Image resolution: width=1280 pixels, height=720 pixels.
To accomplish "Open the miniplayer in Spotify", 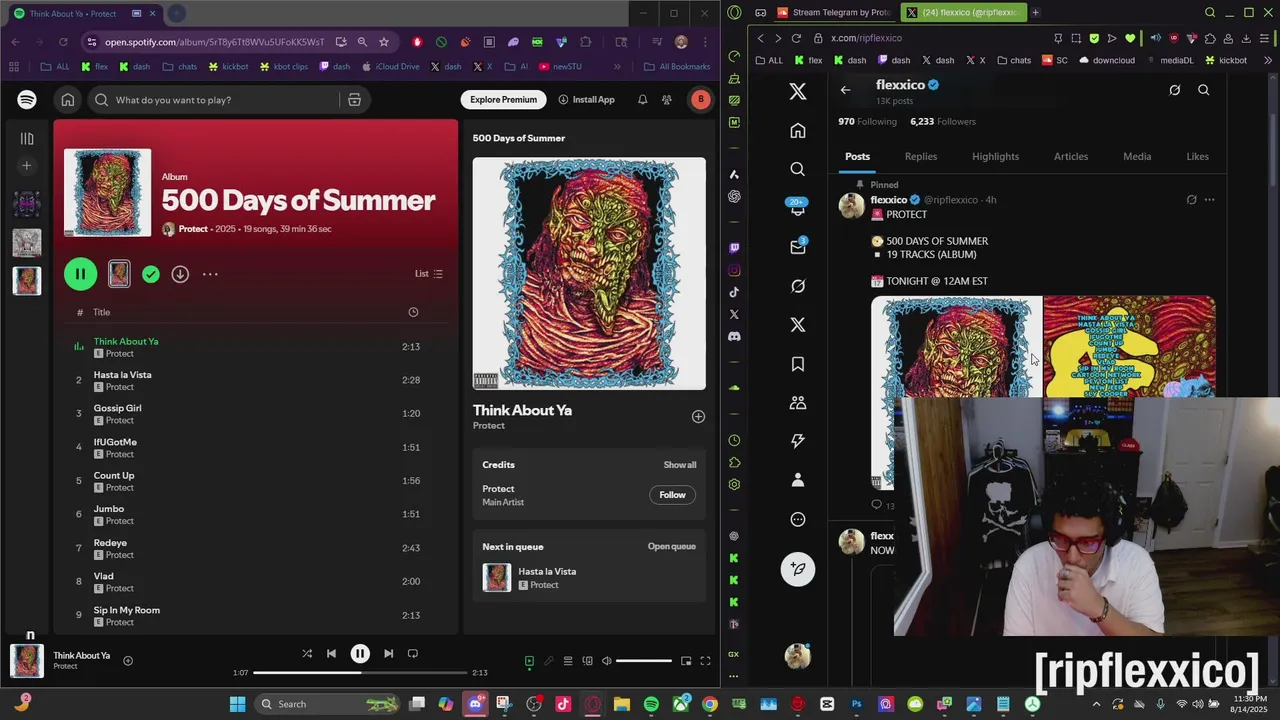I will (686, 661).
